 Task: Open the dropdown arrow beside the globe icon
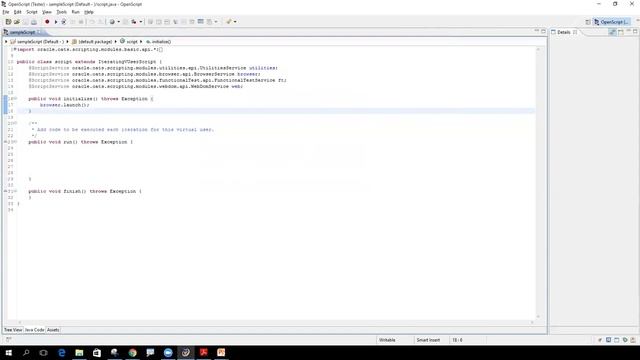click(118, 22)
